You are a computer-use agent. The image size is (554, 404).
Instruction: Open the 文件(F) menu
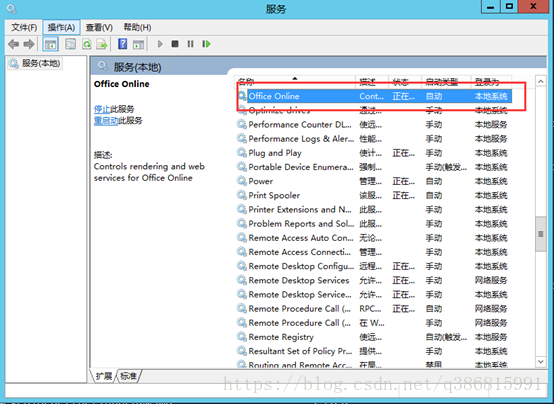coord(24,27)
